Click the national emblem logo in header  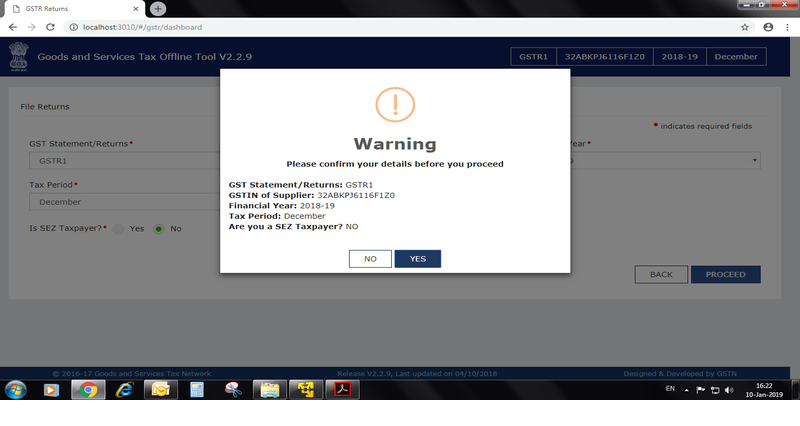tap(17, 54)
